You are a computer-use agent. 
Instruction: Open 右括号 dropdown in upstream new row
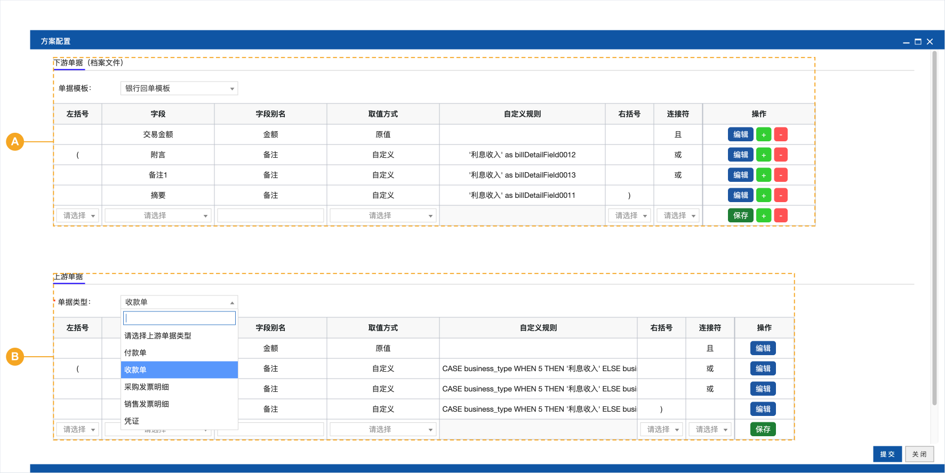click(661, 430)
